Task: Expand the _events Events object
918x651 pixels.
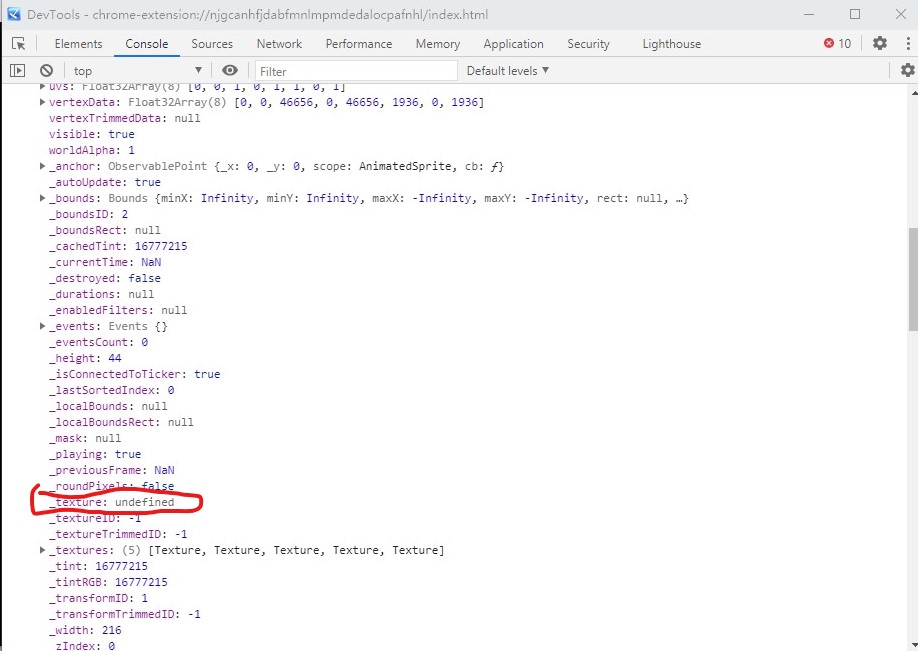Action: (42, 326)
